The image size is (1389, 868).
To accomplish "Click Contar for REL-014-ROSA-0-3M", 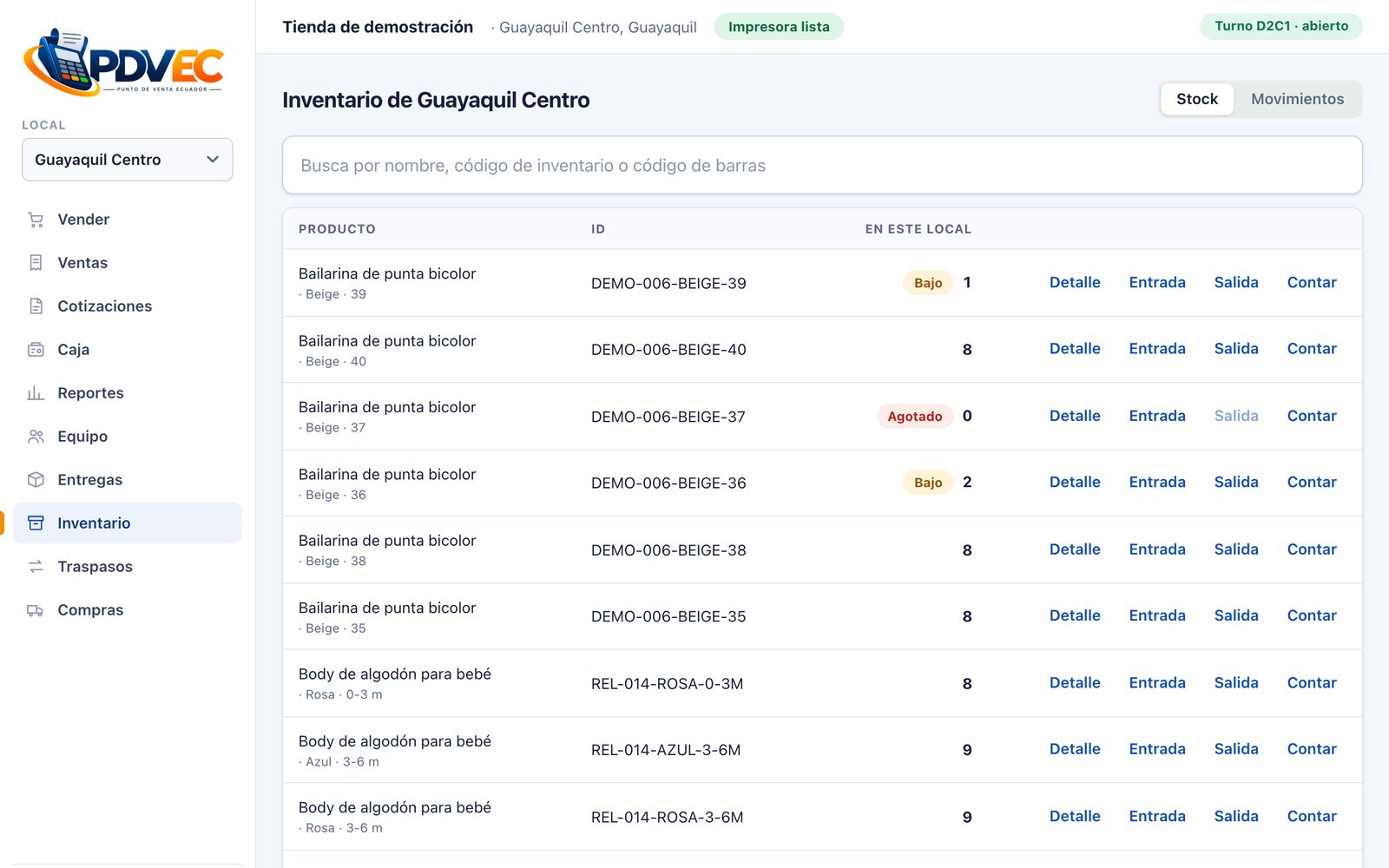I will (x=1312, y=683).
